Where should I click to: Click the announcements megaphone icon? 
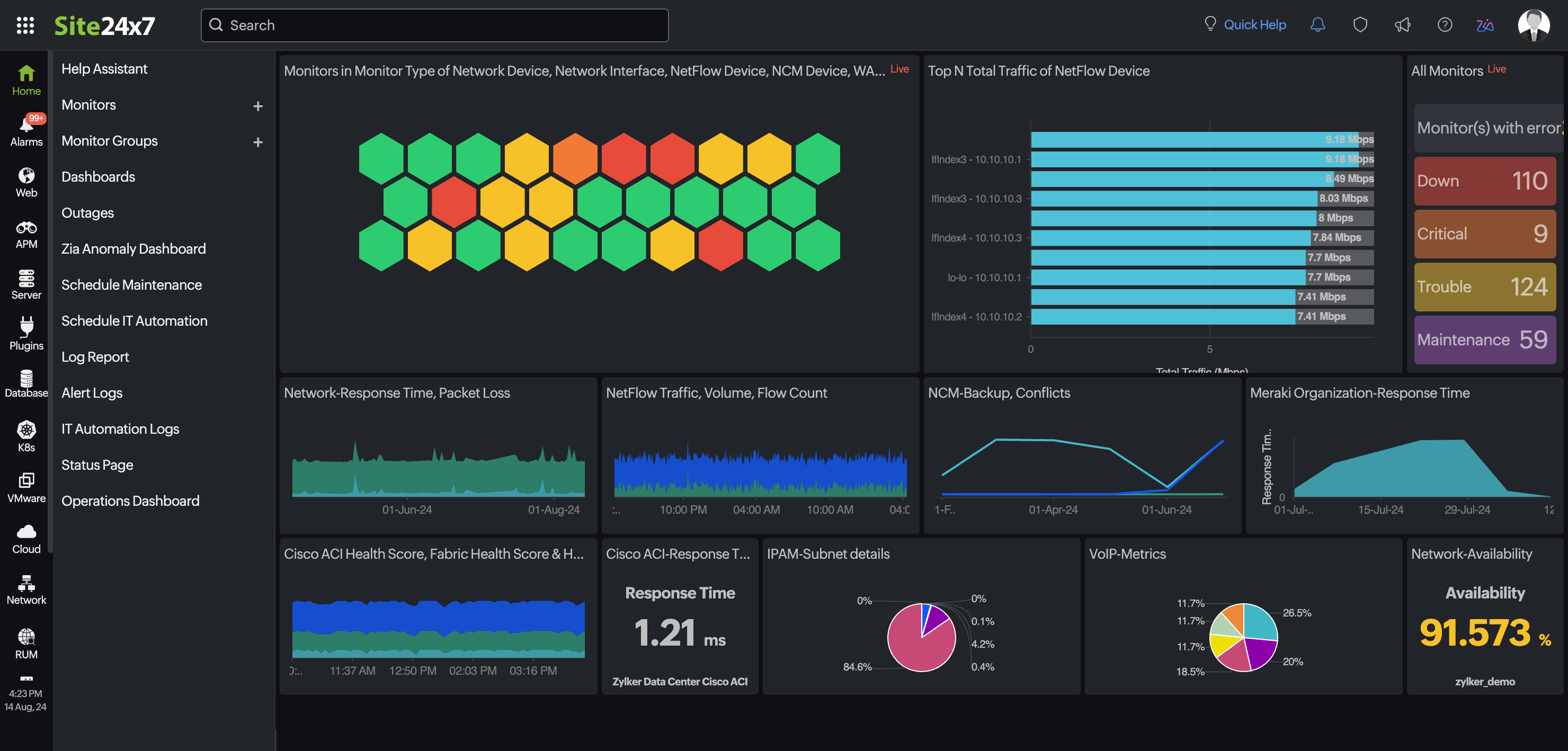coord(1402,25)
